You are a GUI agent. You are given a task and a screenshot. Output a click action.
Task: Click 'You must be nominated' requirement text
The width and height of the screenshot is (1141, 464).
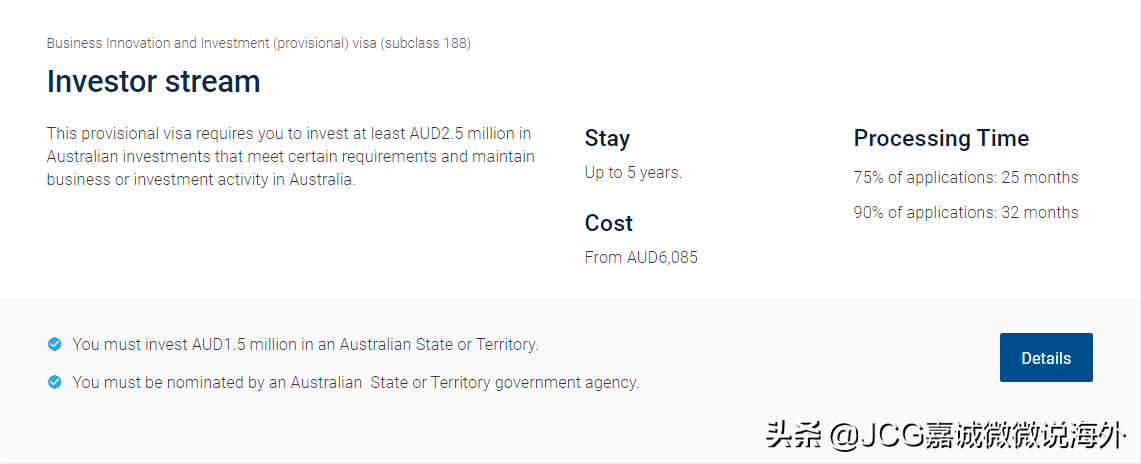355,382
